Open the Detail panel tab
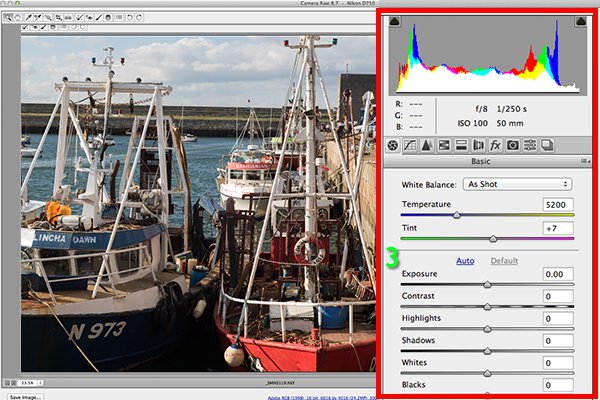Image resolution: width=600 pixels, height=400 pixels. [428, 145]
